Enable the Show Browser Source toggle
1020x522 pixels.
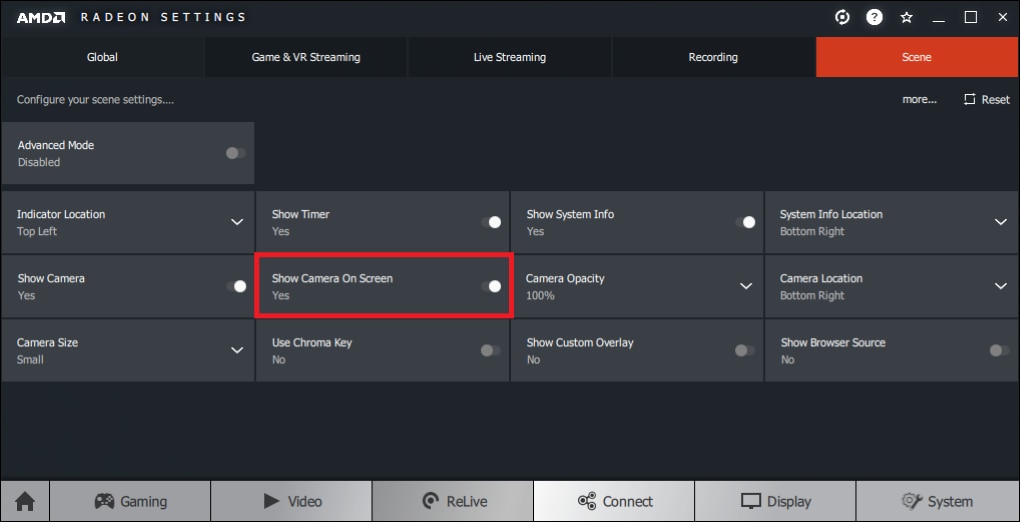999,350
